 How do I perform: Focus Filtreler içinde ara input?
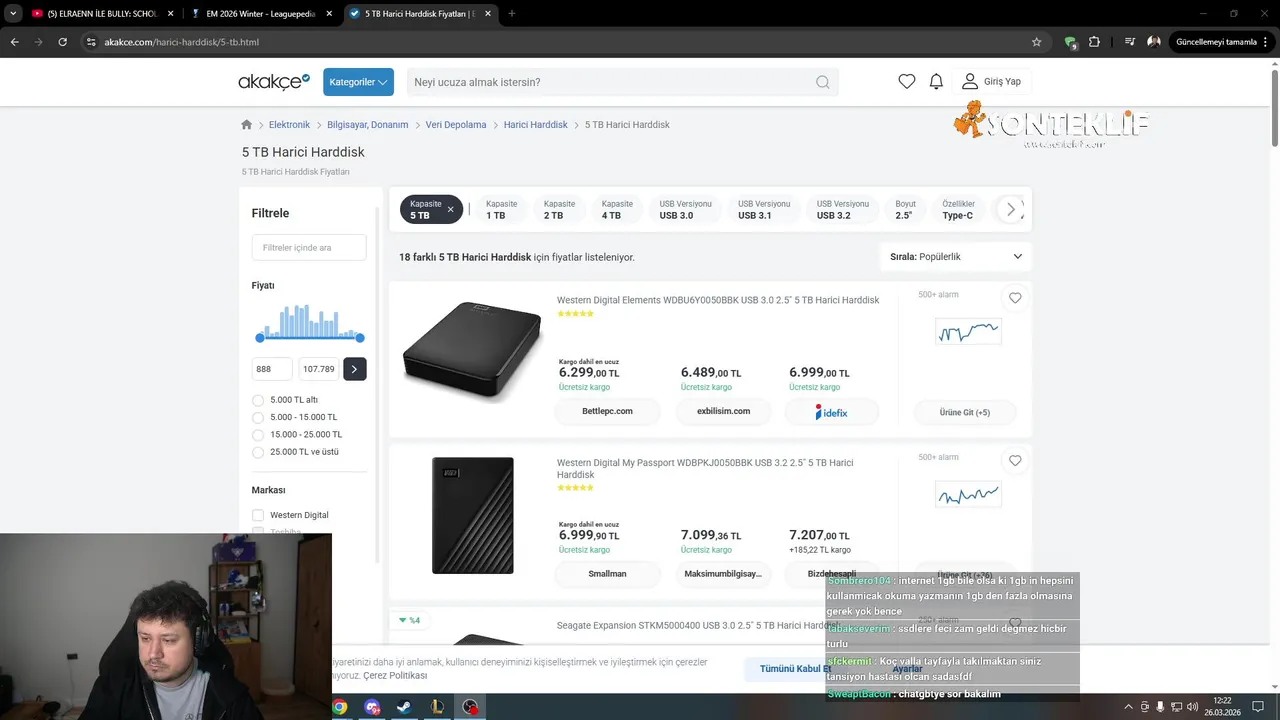tap(309, 248)
